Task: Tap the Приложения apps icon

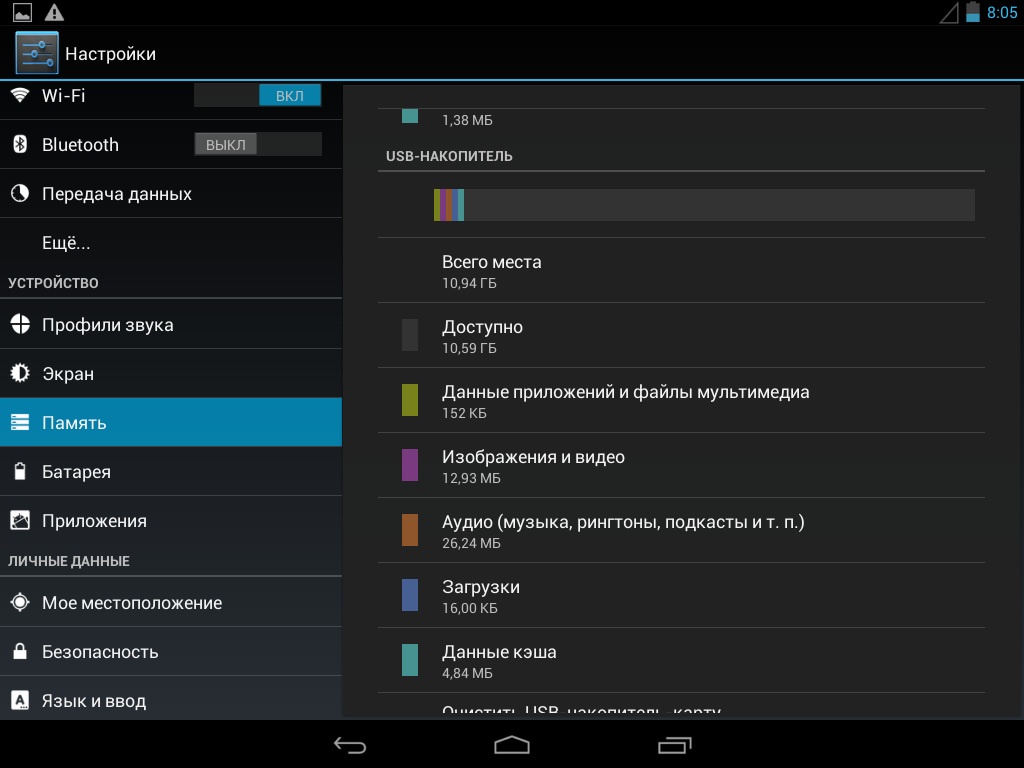Action: pos(19,521)
